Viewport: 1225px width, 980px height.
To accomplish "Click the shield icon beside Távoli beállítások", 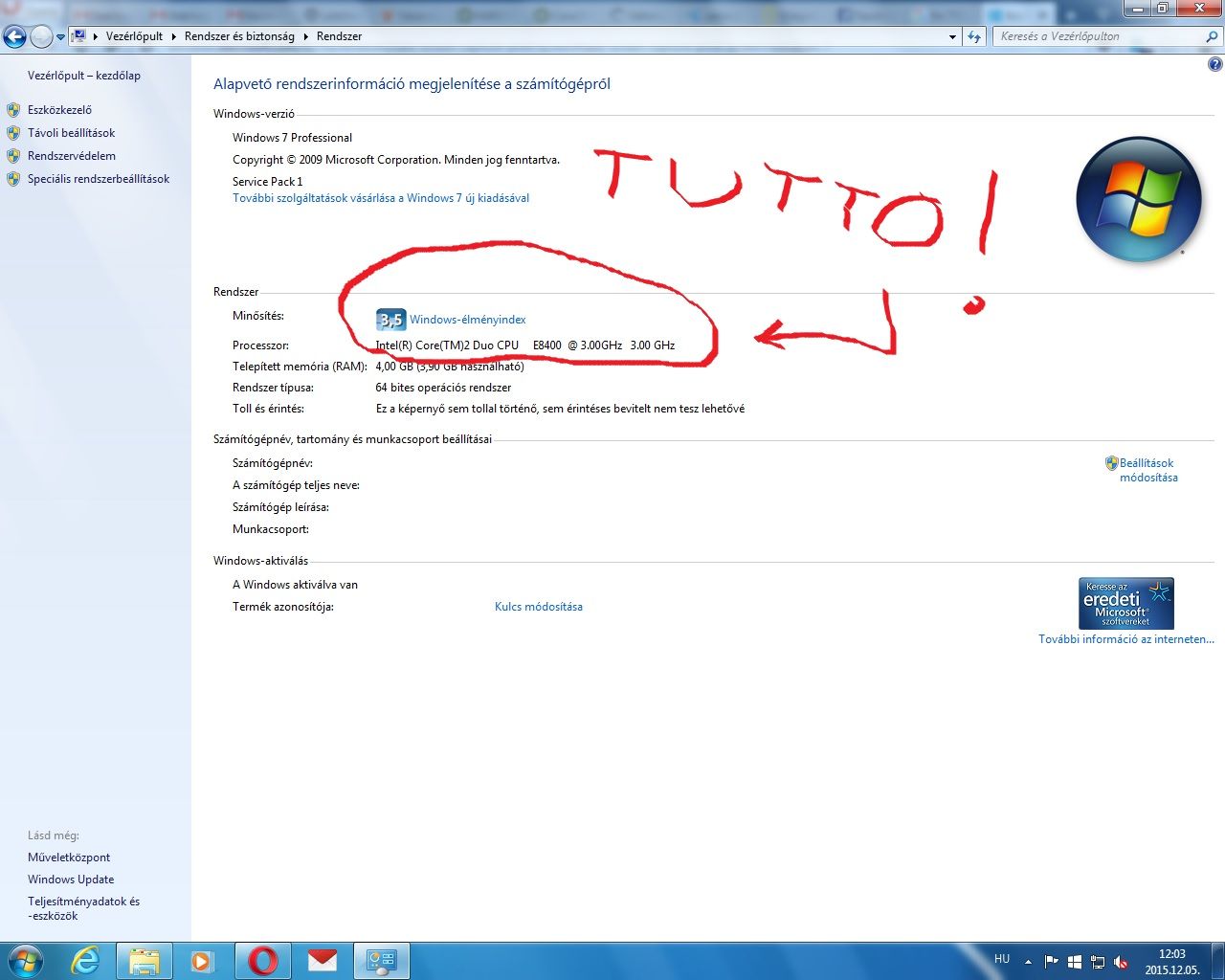I will (13, 133).
